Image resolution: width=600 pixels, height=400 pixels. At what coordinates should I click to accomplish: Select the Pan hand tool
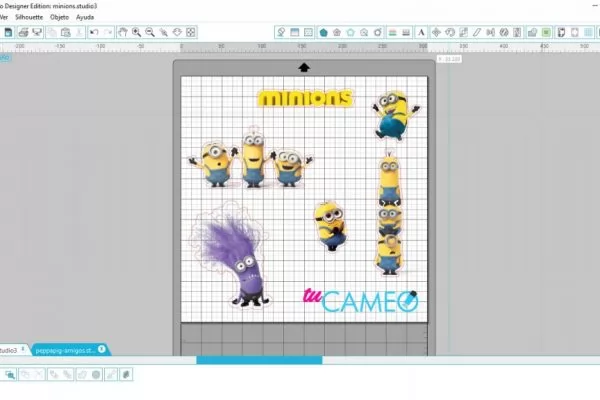(x=122, y=33)
